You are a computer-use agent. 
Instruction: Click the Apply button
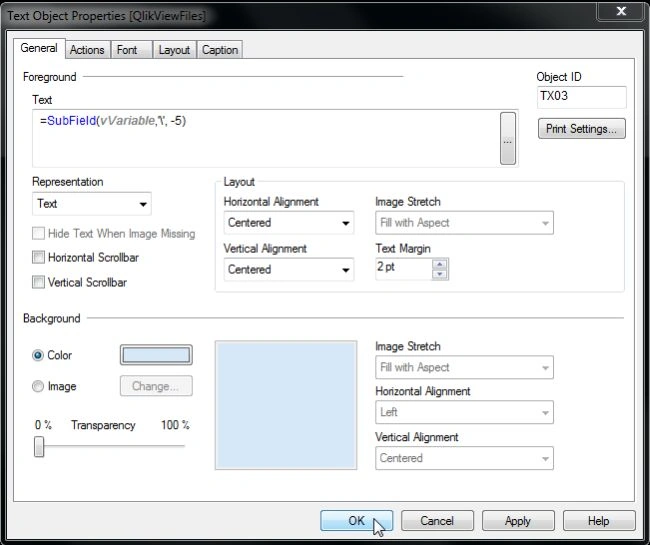[518, 521]
